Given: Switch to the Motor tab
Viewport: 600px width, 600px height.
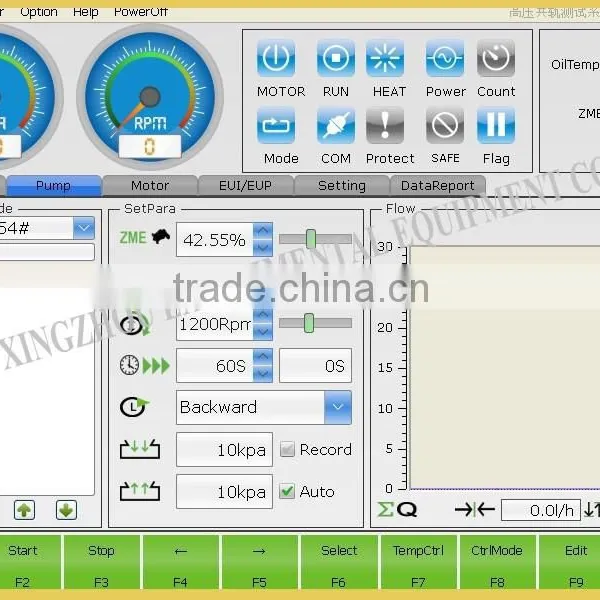Looking at the screenshot, I should click(x=150, y=186).
